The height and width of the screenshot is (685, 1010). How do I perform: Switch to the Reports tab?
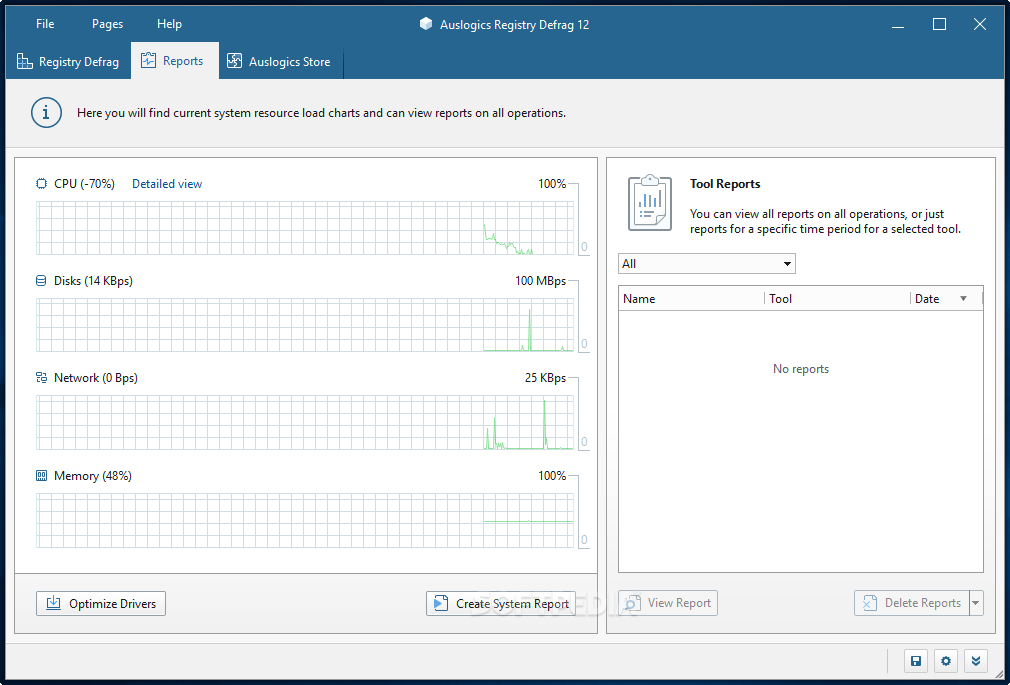pyautogui.click(x=174, y=61)
